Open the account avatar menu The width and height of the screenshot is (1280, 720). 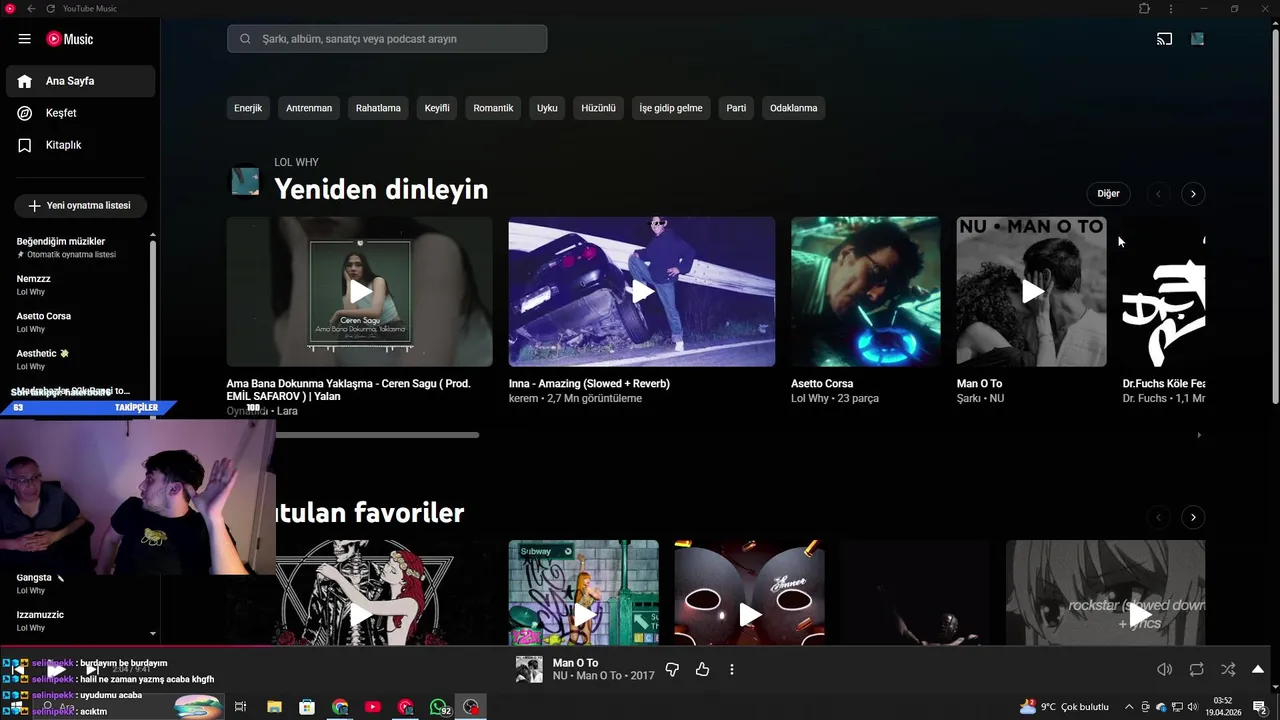1197,39
